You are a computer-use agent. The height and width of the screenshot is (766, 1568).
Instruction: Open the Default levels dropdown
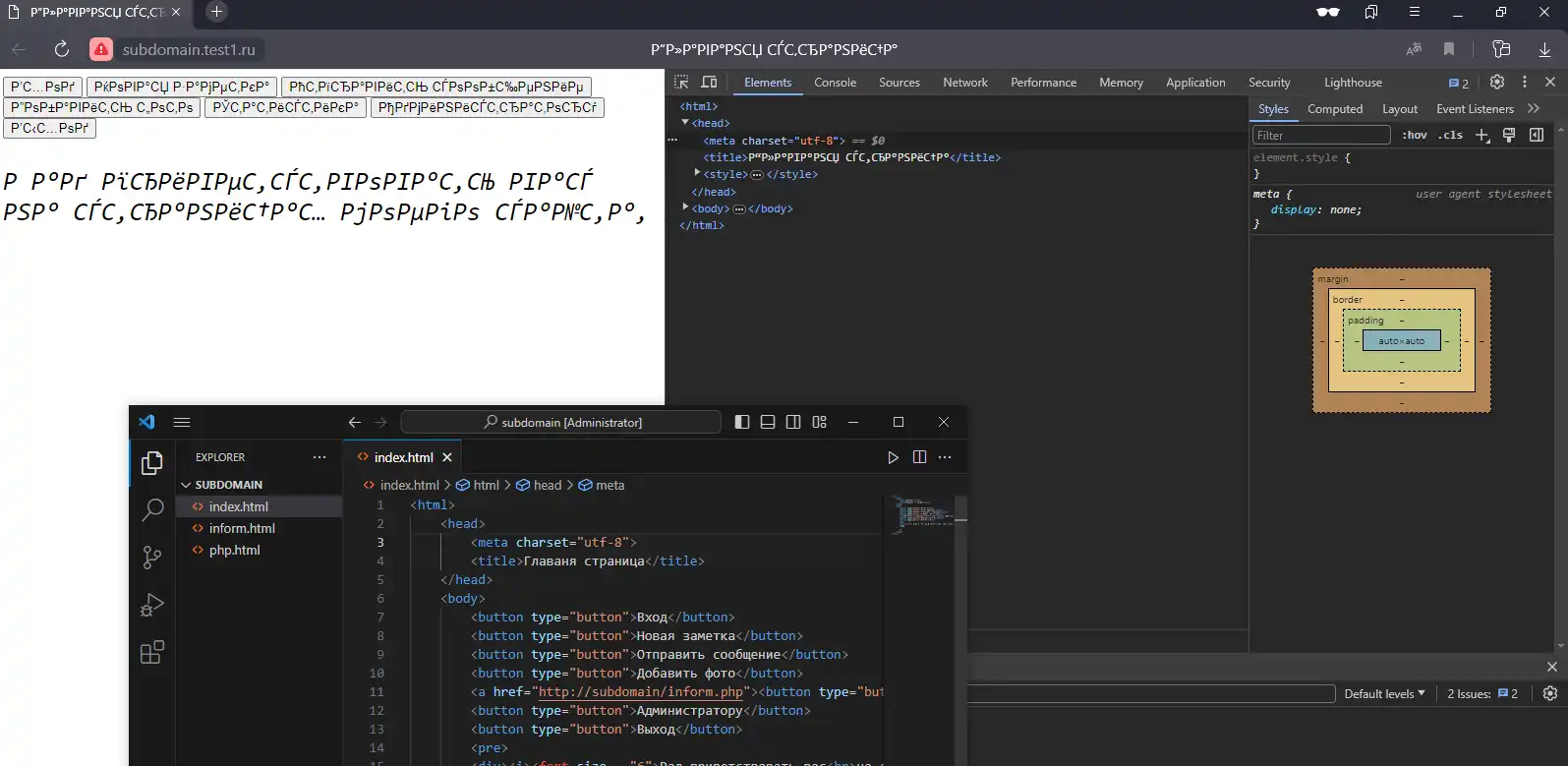(1384, 694)
